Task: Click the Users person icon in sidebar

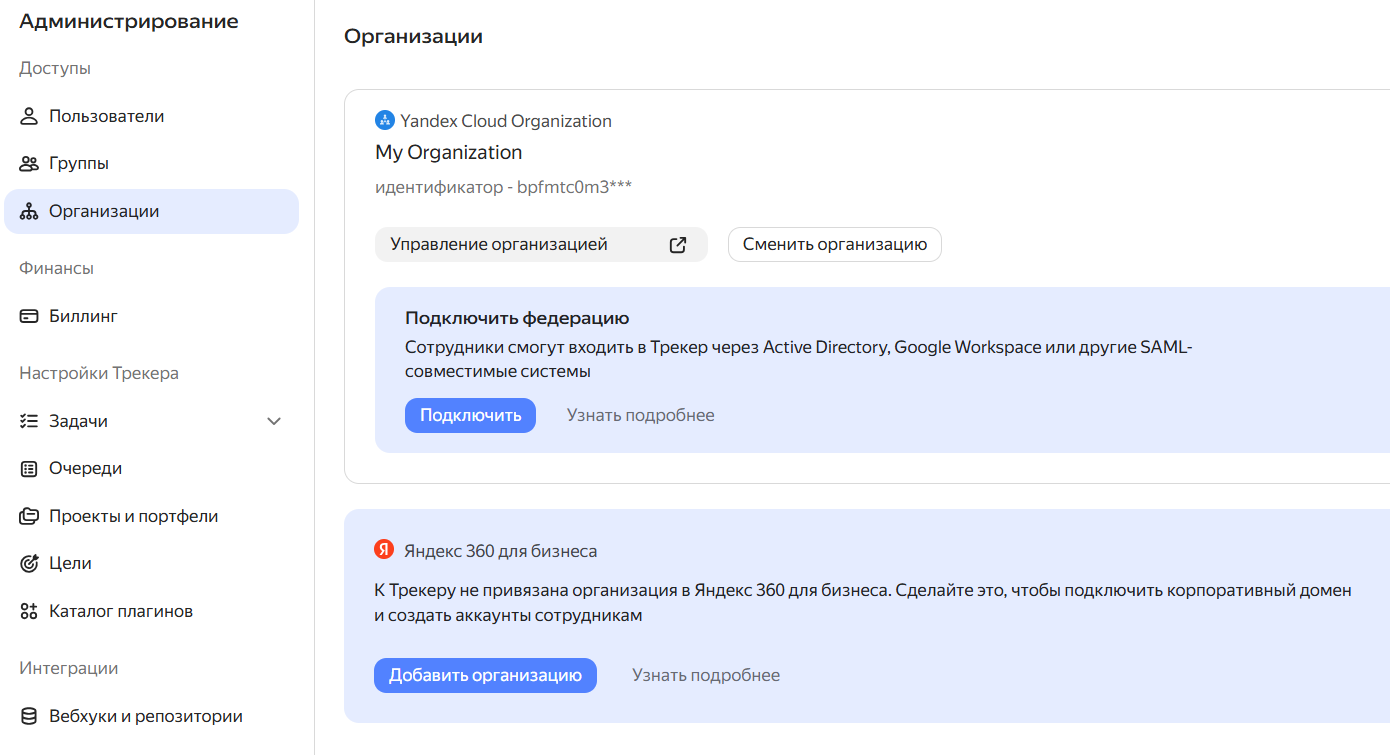Action: (29, 116)
